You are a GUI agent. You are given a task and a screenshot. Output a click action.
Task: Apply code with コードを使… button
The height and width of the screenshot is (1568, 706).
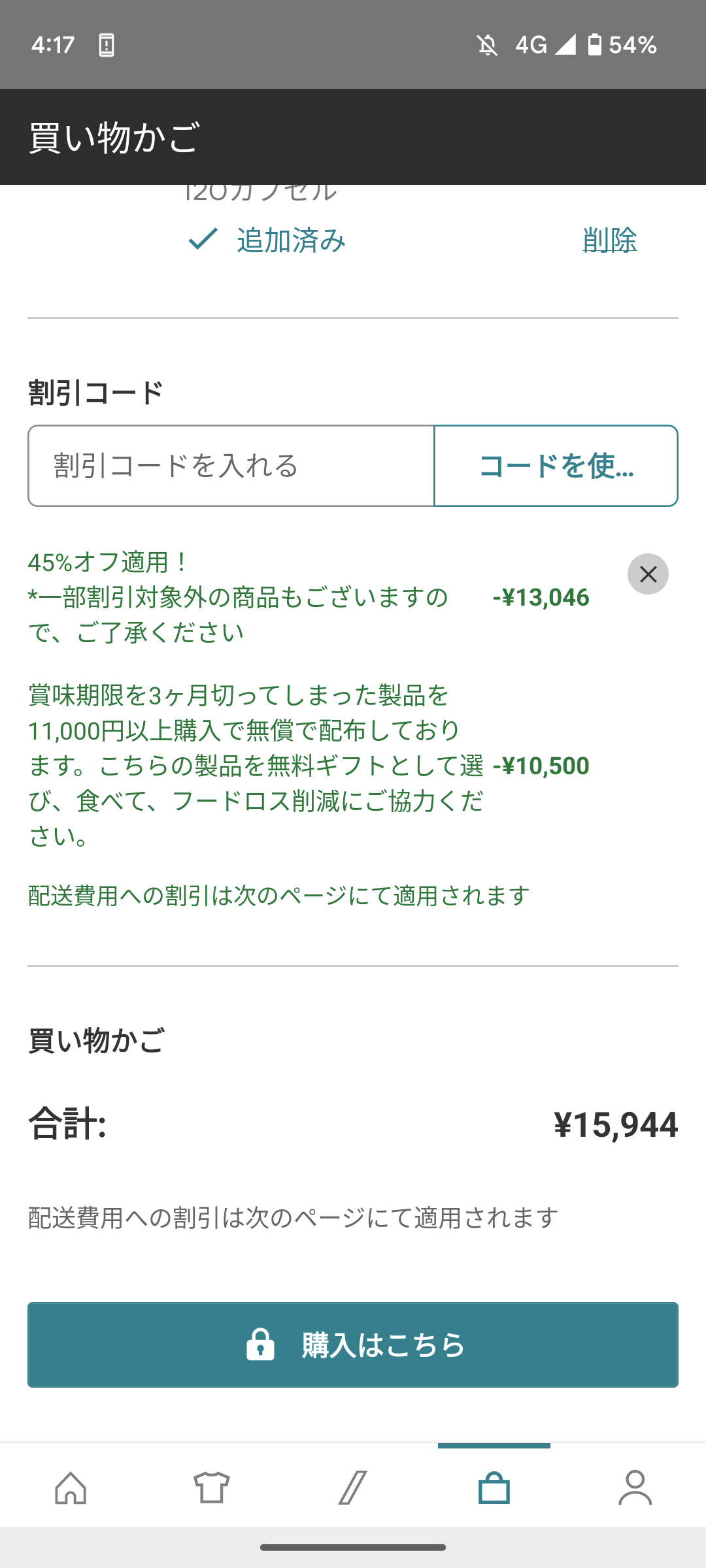[x=556, y=466]
